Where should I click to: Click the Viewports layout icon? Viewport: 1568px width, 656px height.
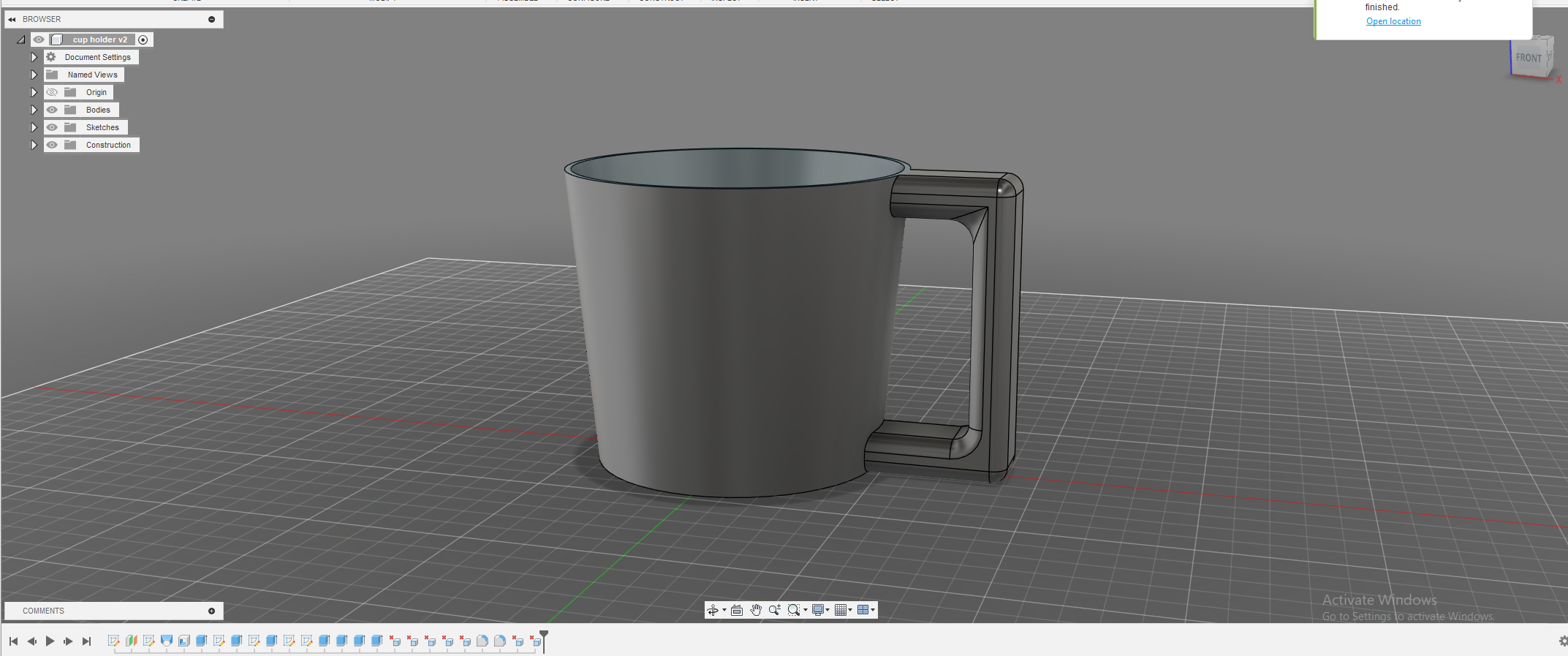click(863, 610)
